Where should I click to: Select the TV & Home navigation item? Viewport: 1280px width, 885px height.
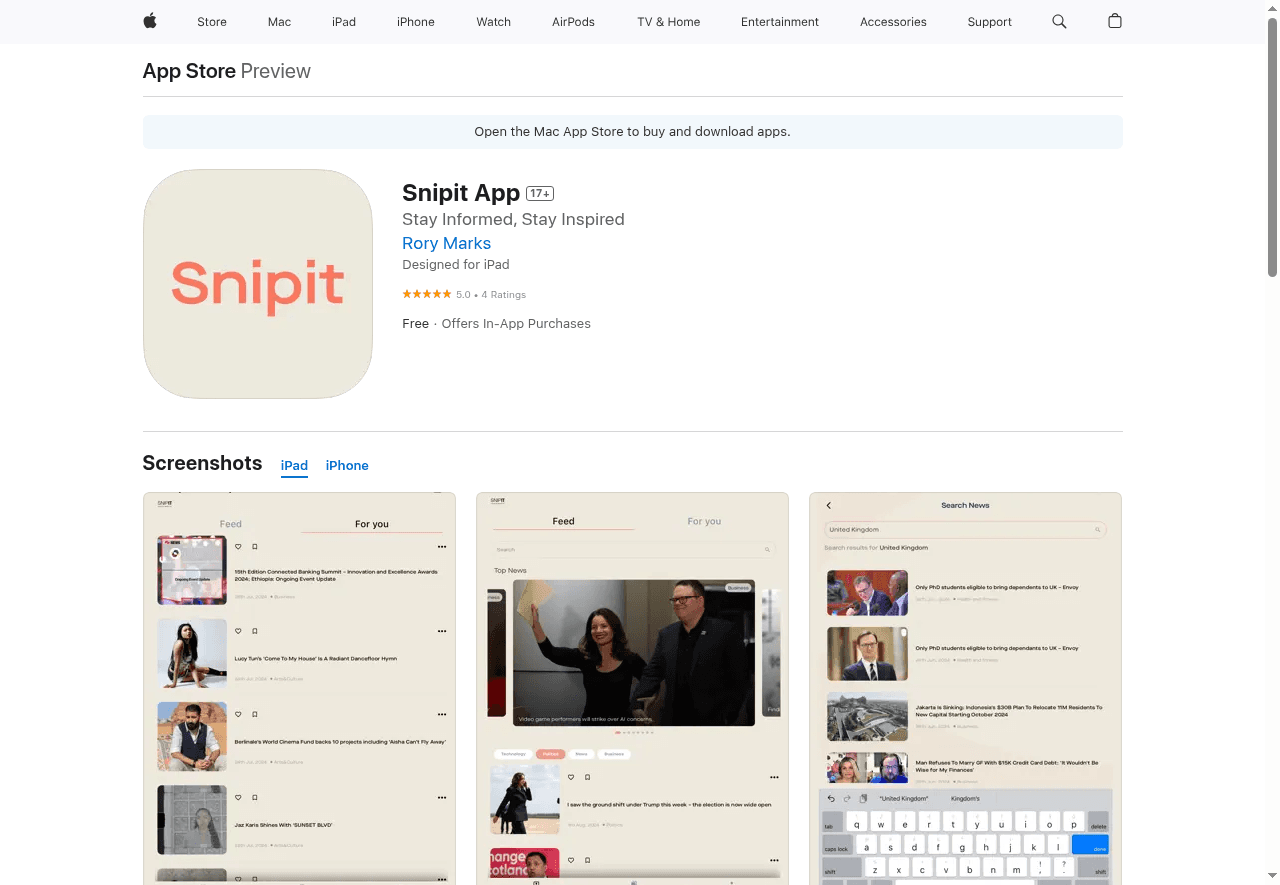coord(668,22)
